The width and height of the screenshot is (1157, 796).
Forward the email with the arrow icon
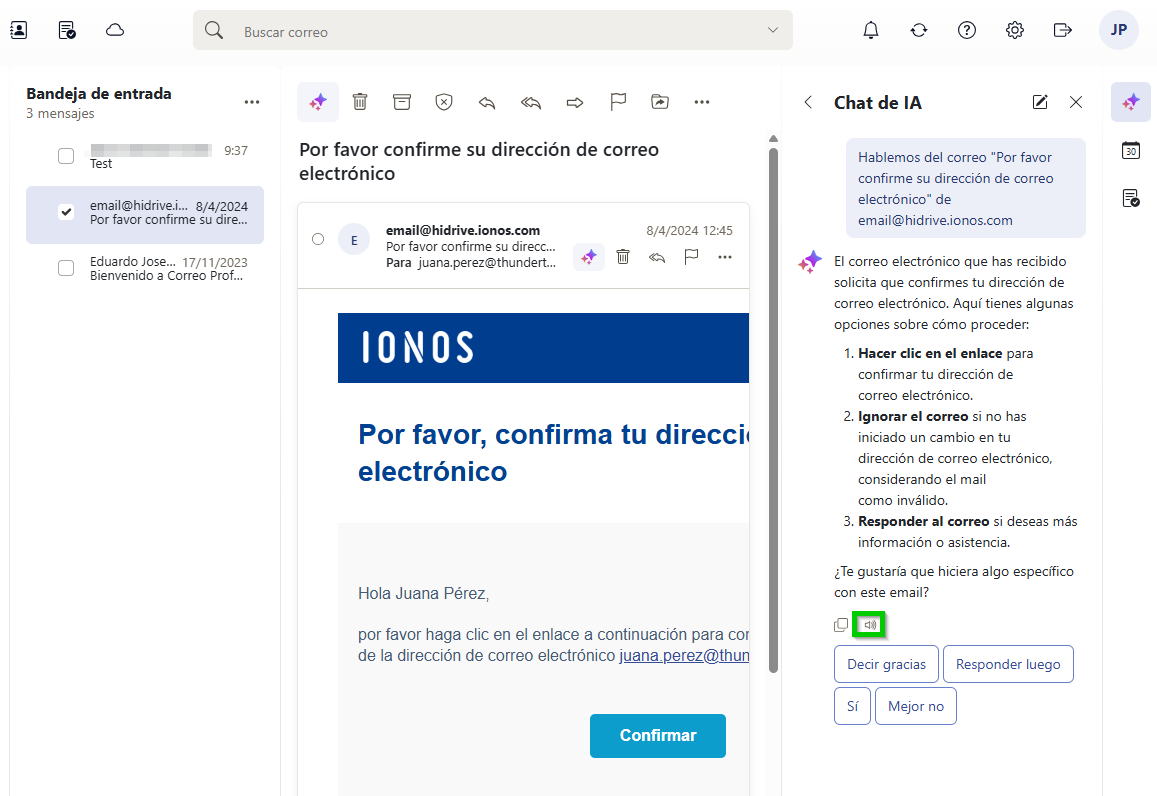573,101
